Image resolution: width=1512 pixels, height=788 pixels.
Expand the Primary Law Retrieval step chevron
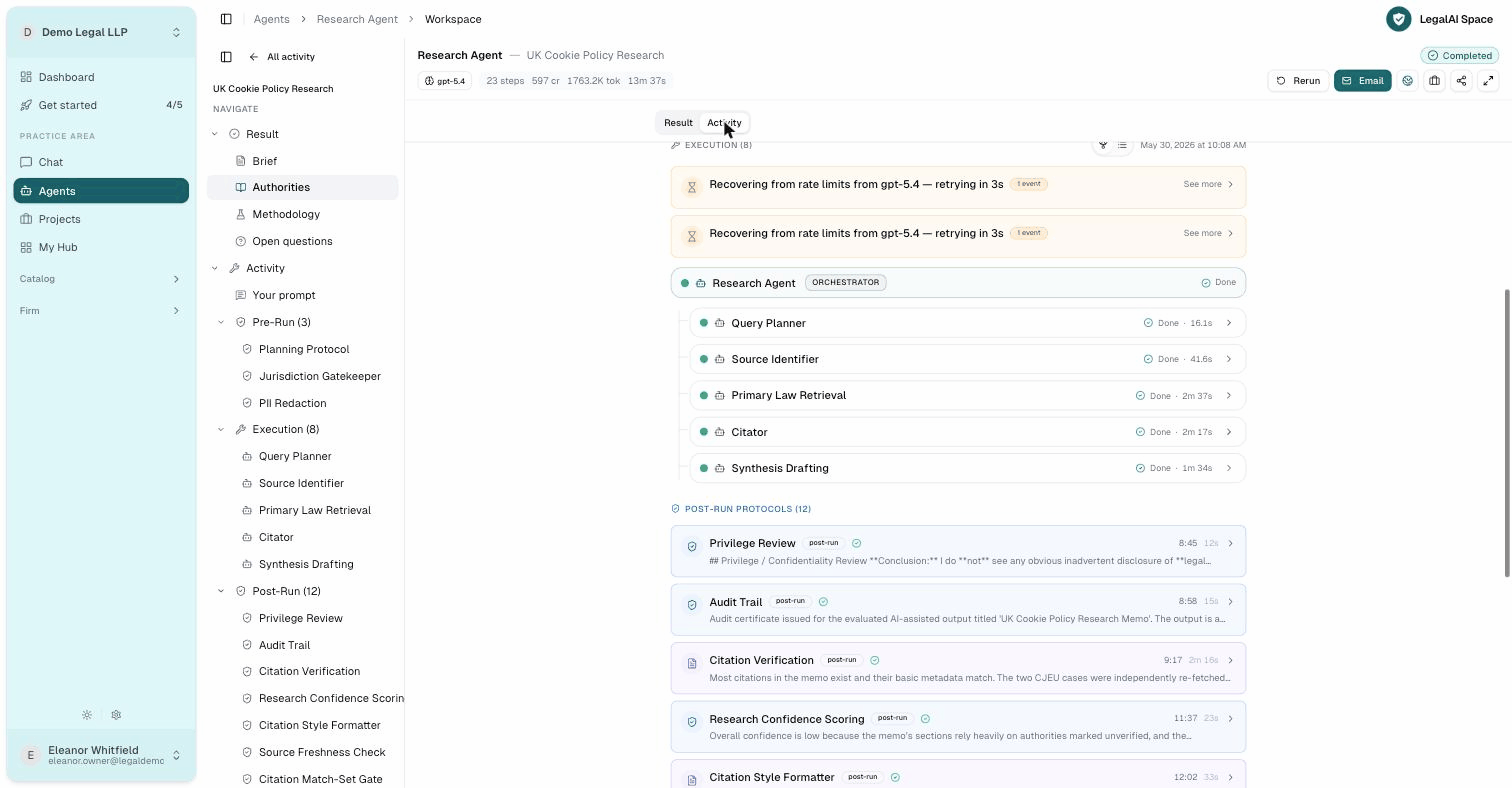(1229, 395)
